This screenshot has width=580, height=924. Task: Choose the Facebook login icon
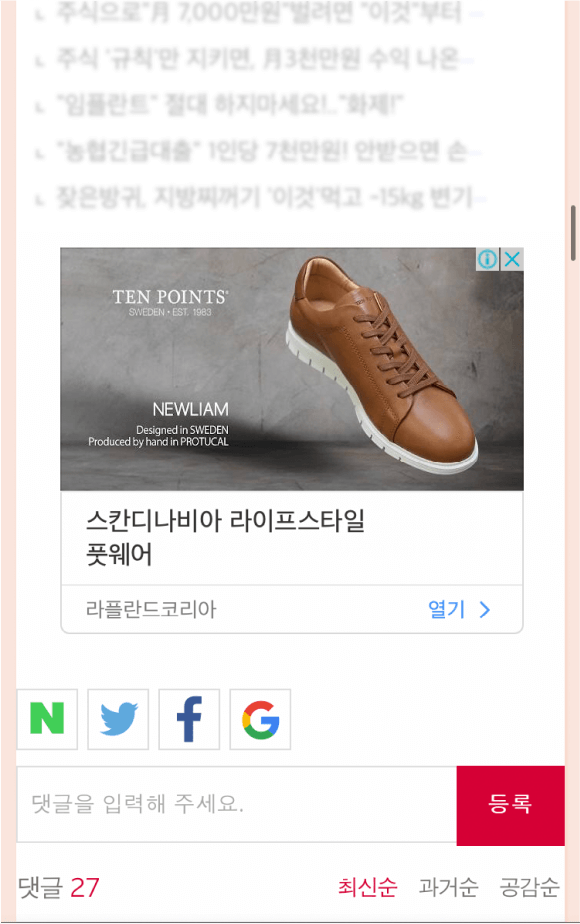click(189, 719)
